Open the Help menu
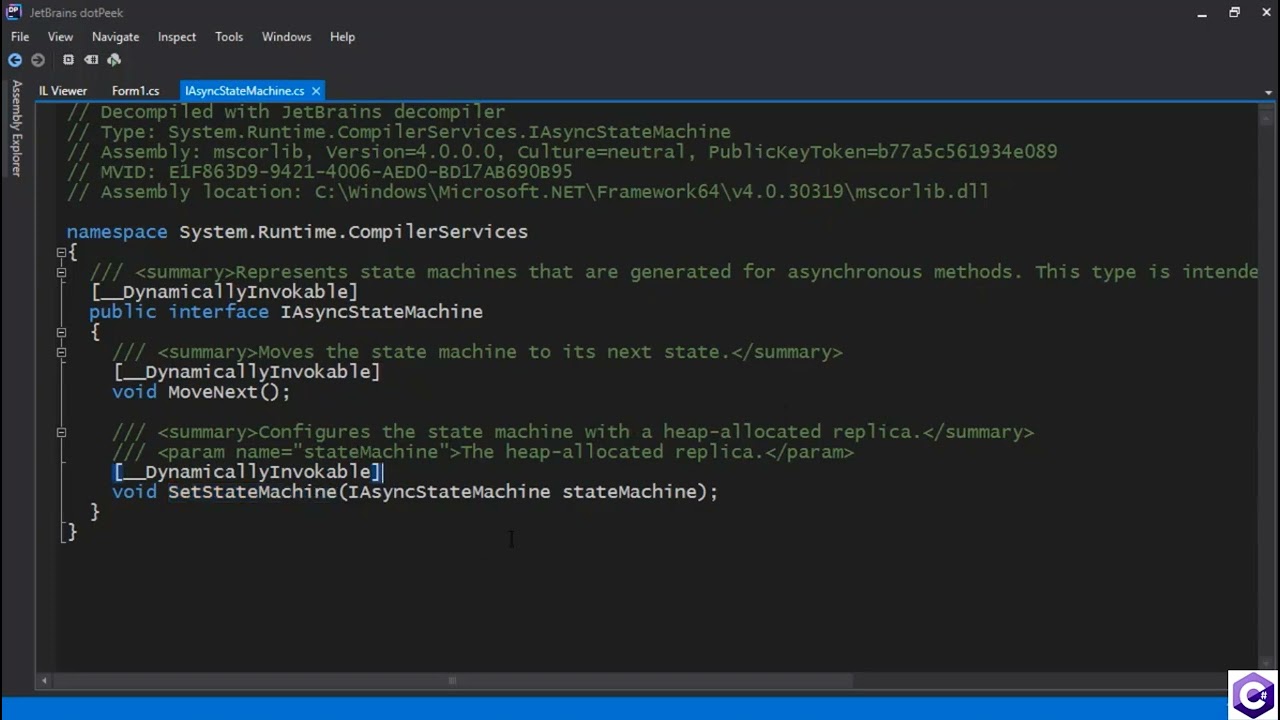This screenshot has width=1280, height=720. click(342, 36)
